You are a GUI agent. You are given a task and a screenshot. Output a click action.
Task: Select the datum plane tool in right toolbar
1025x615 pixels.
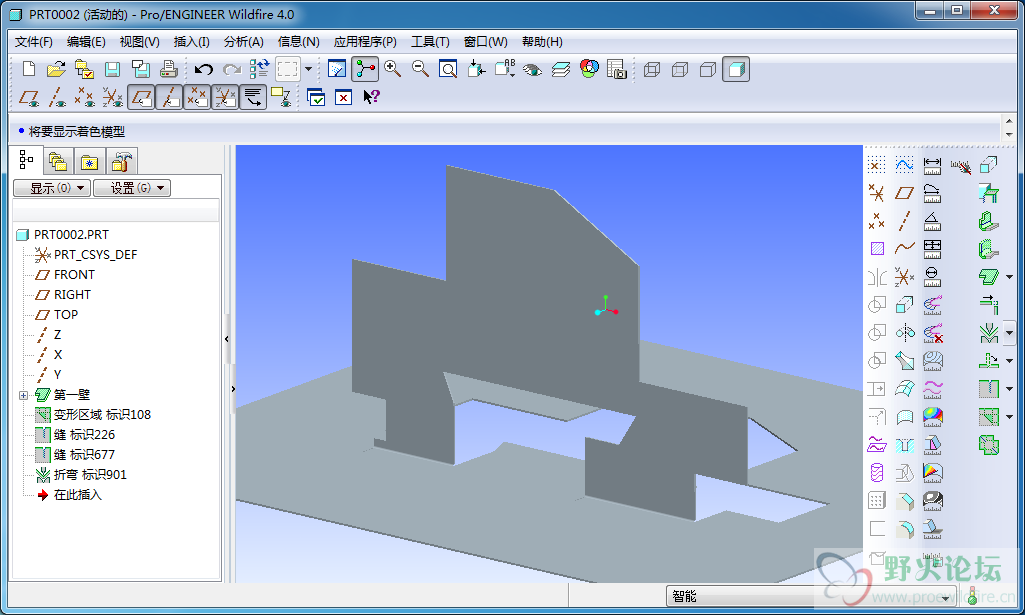click(x=905, y=193)
